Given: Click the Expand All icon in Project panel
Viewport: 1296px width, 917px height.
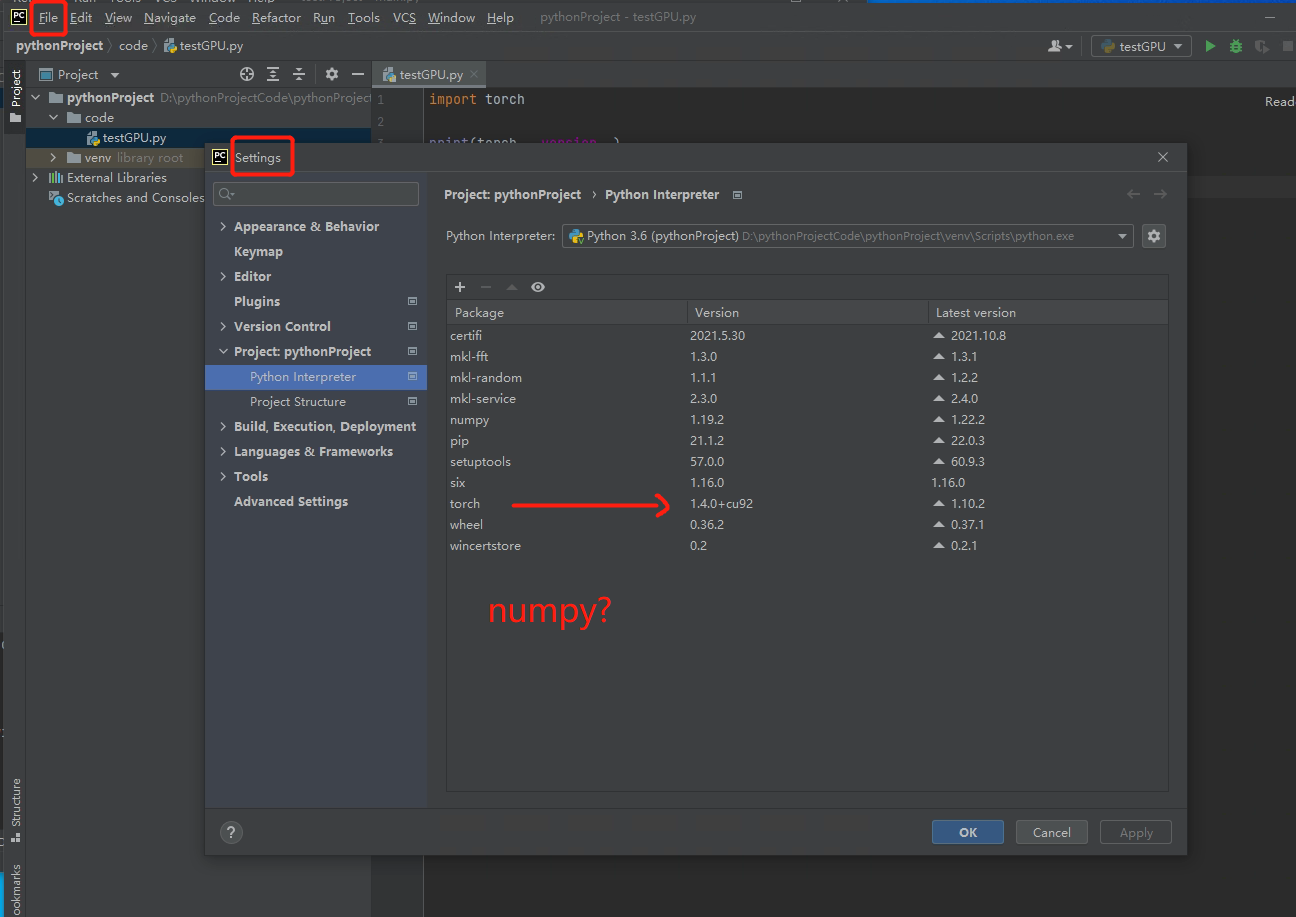Looking at the screenshot, I should coord(273,74).
